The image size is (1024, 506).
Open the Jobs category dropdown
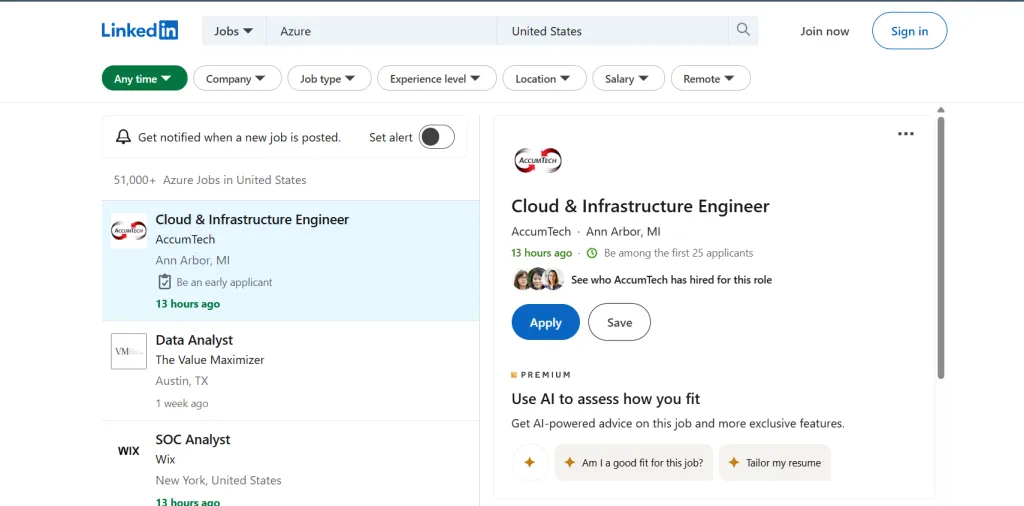point(234,31)
